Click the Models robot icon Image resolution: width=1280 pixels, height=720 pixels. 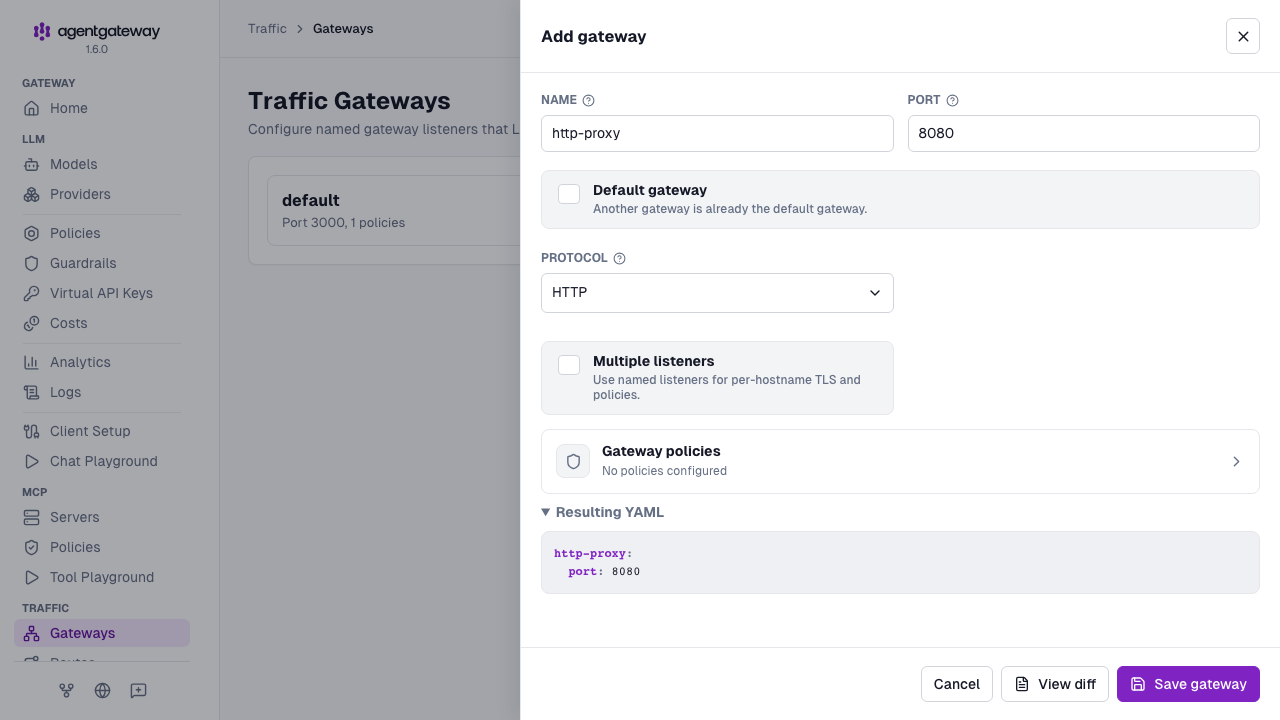[x=32, y=164]
